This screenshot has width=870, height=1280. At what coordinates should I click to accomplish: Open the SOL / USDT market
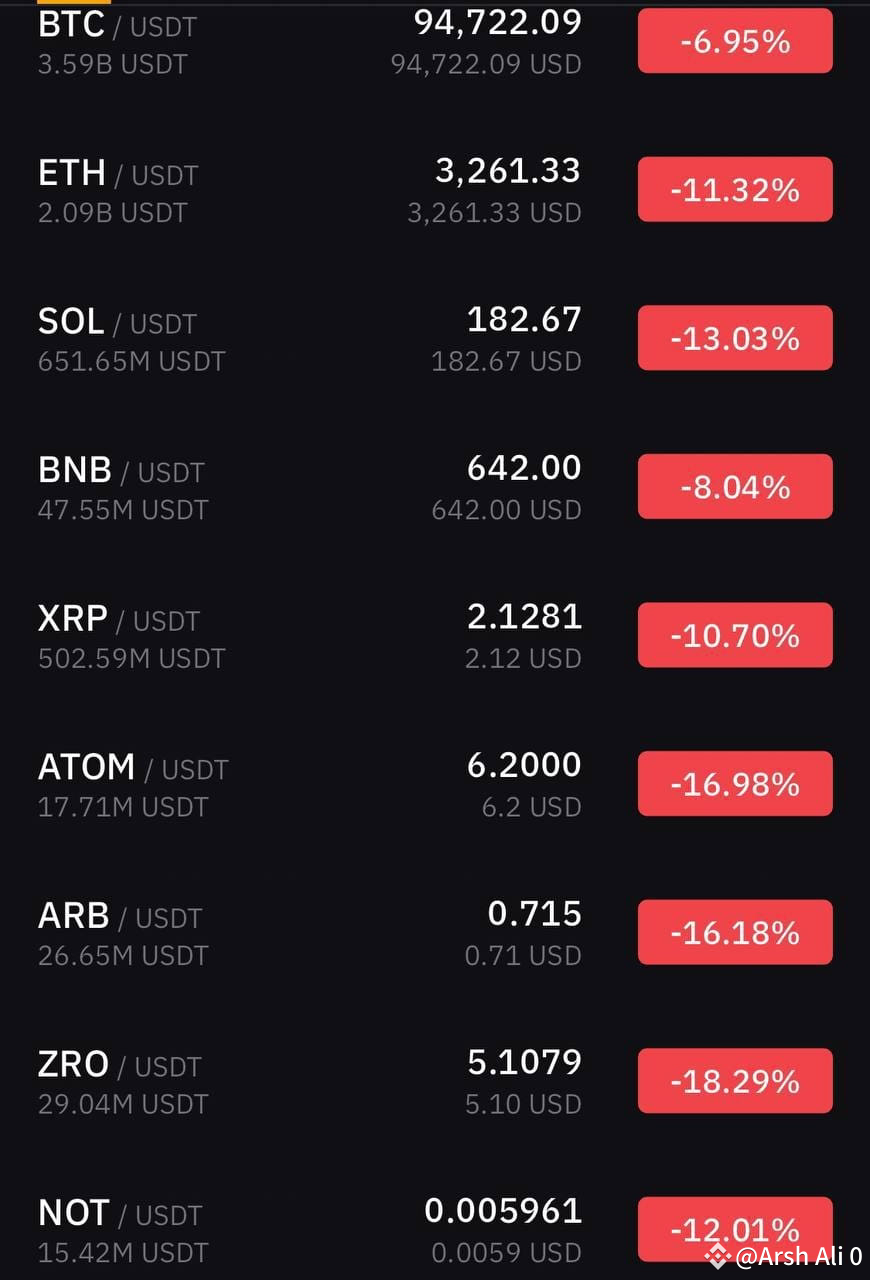pyautogui.click(x=435, y=339)
